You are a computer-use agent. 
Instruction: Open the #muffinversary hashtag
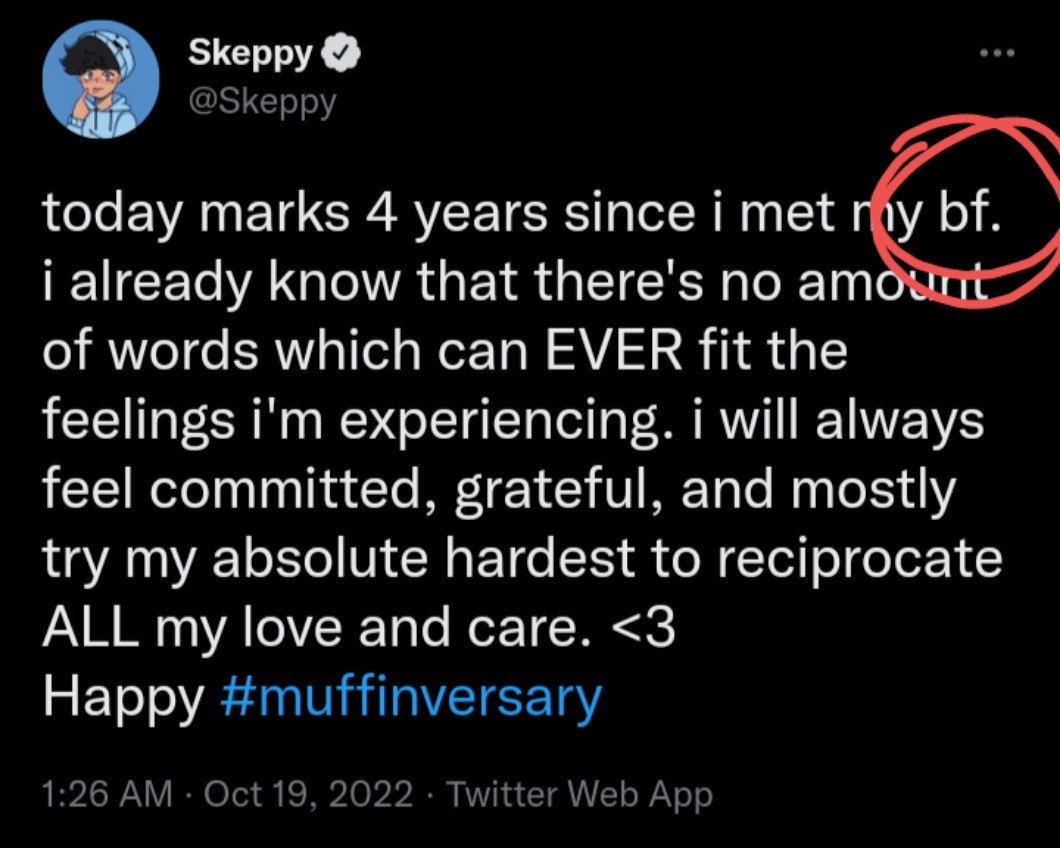point(409,697)
